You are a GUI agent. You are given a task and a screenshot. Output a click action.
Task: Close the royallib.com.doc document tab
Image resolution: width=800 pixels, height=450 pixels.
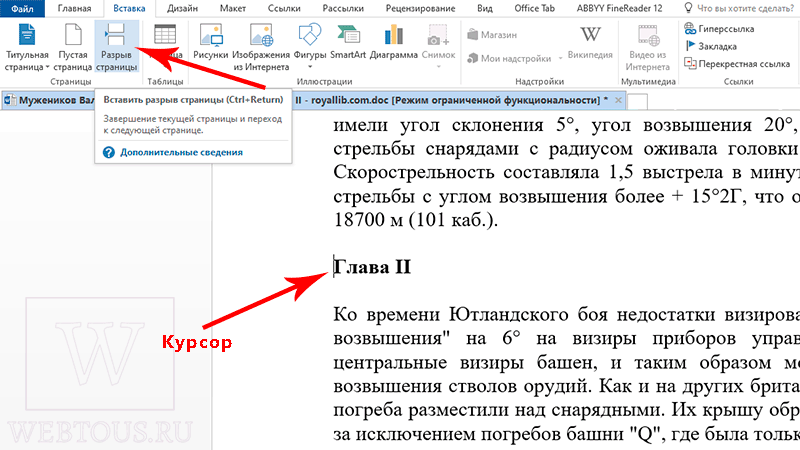[618, 100]
